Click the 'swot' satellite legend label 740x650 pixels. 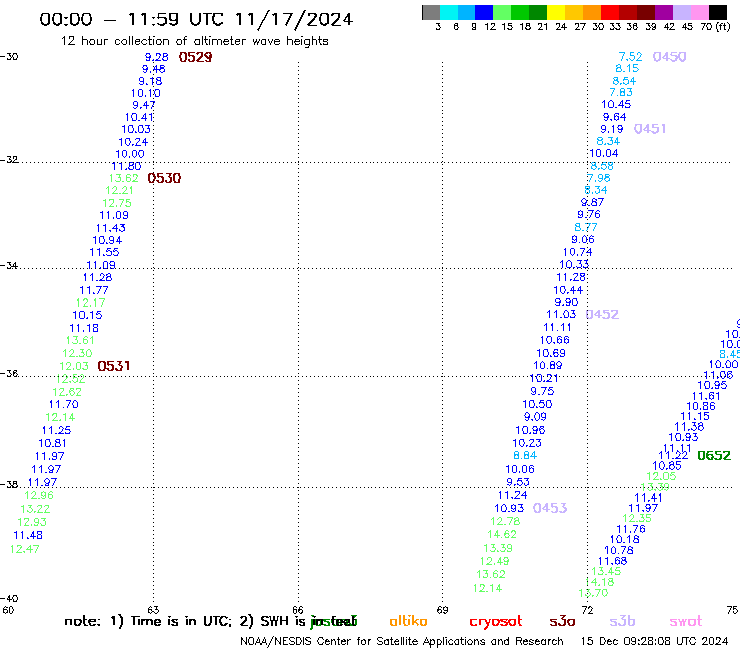tap(686, 621)
